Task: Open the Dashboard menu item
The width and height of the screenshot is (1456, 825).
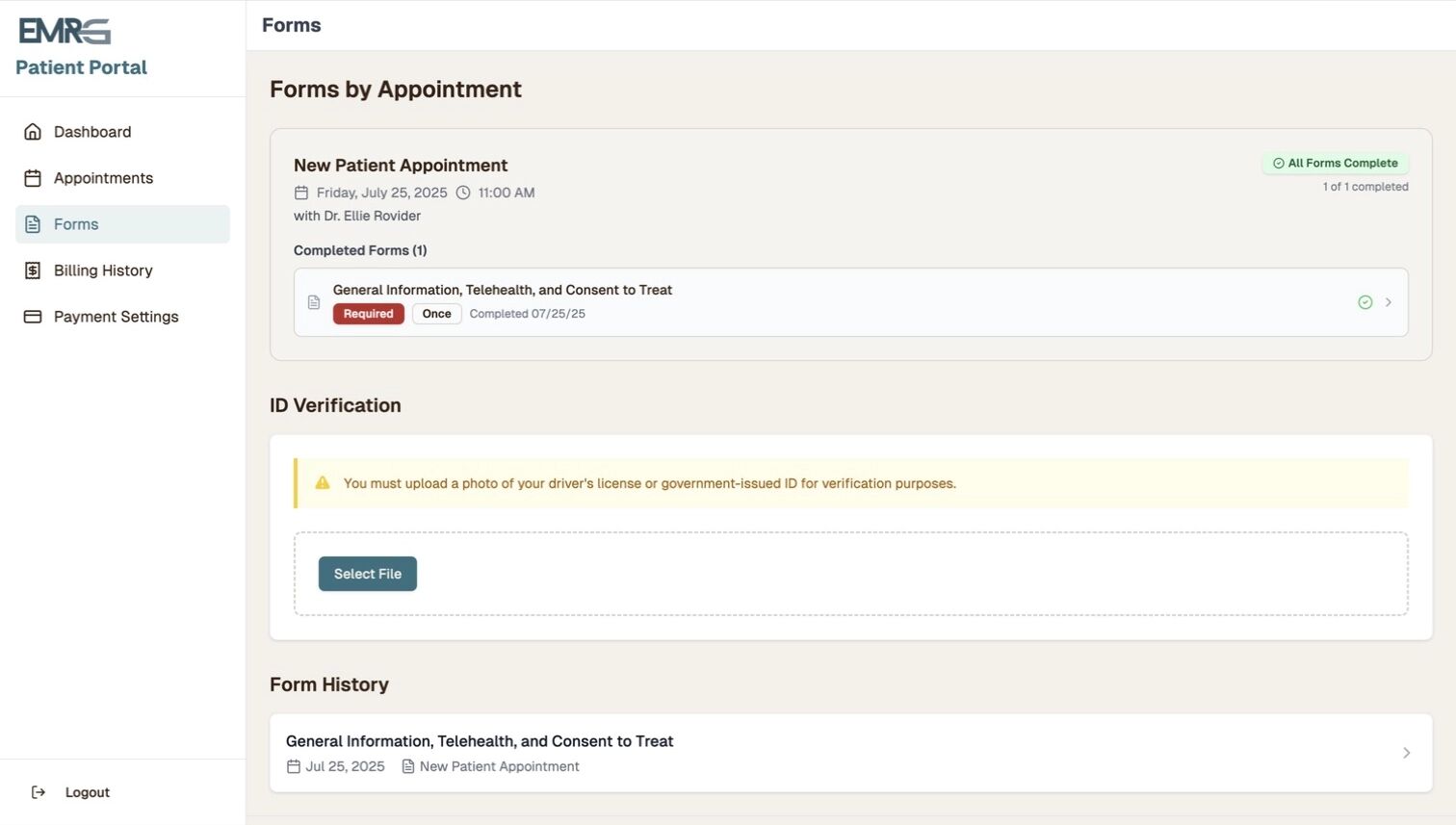Action: click(92, 132)
